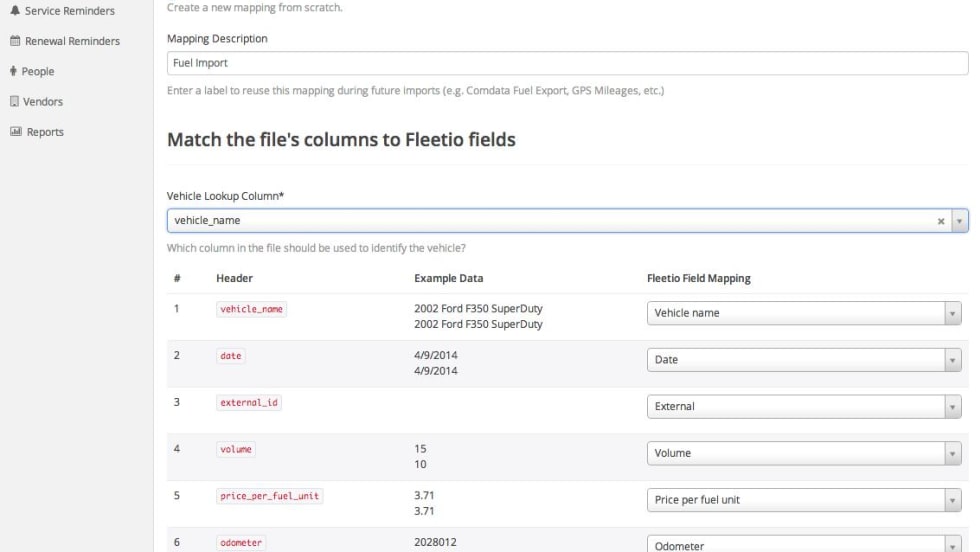The width and height of the screenshot is (980, 552).
Task: Open the Volume field mapping dropdown
Action: click(x=804, y=453)
